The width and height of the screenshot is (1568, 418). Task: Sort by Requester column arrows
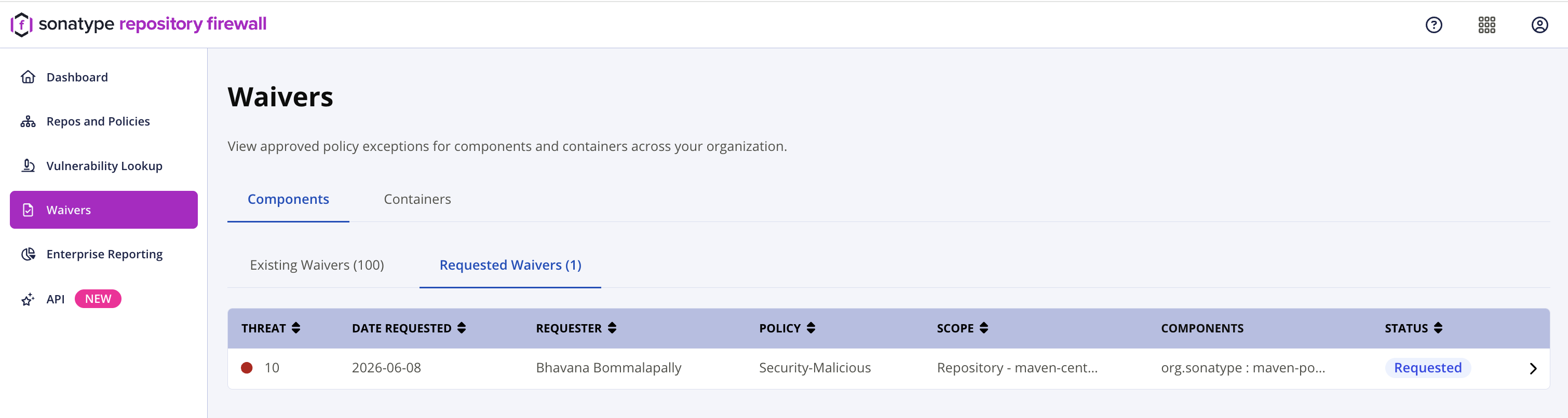pos(612,328)
